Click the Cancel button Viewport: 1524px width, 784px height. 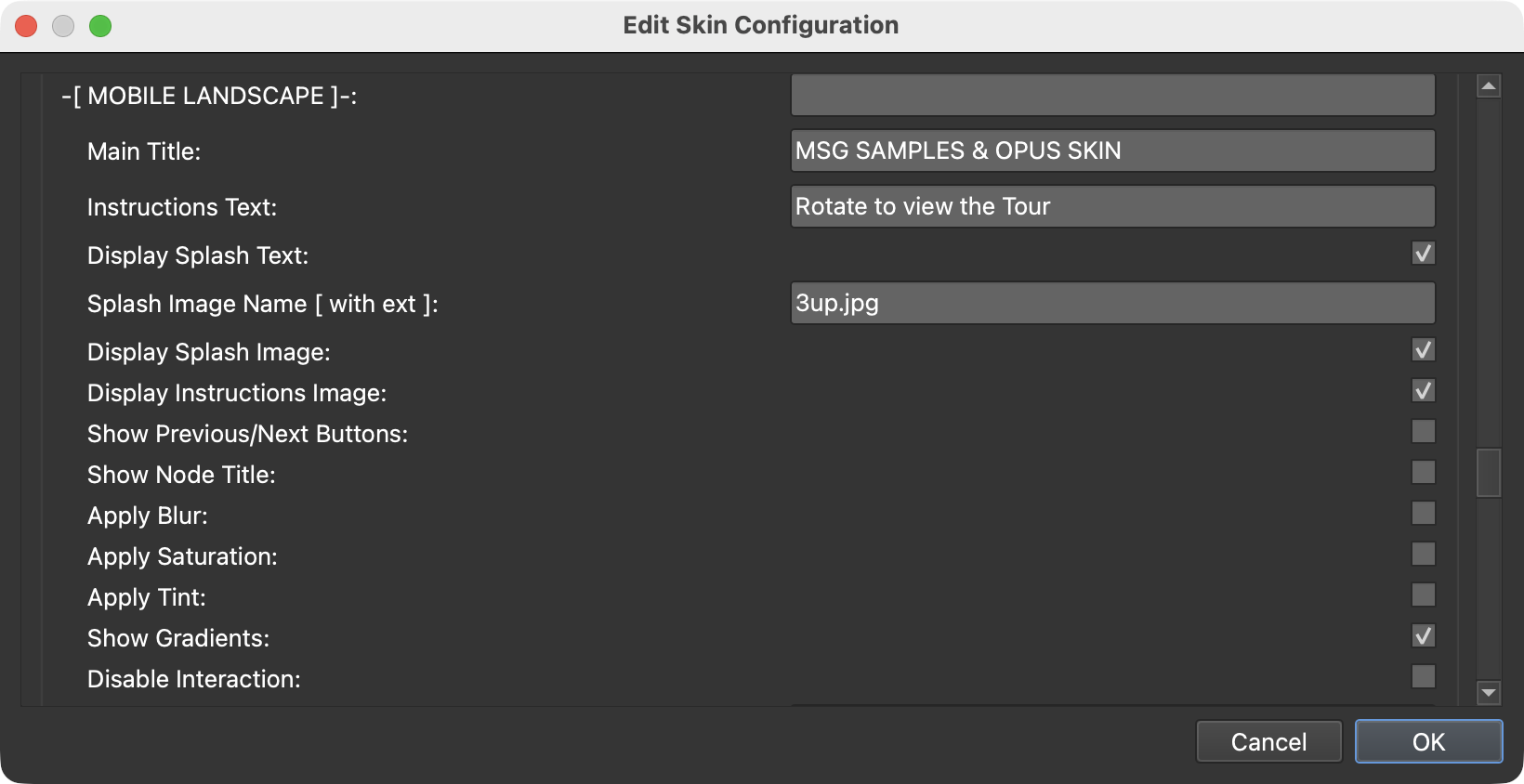point(1268,741)
